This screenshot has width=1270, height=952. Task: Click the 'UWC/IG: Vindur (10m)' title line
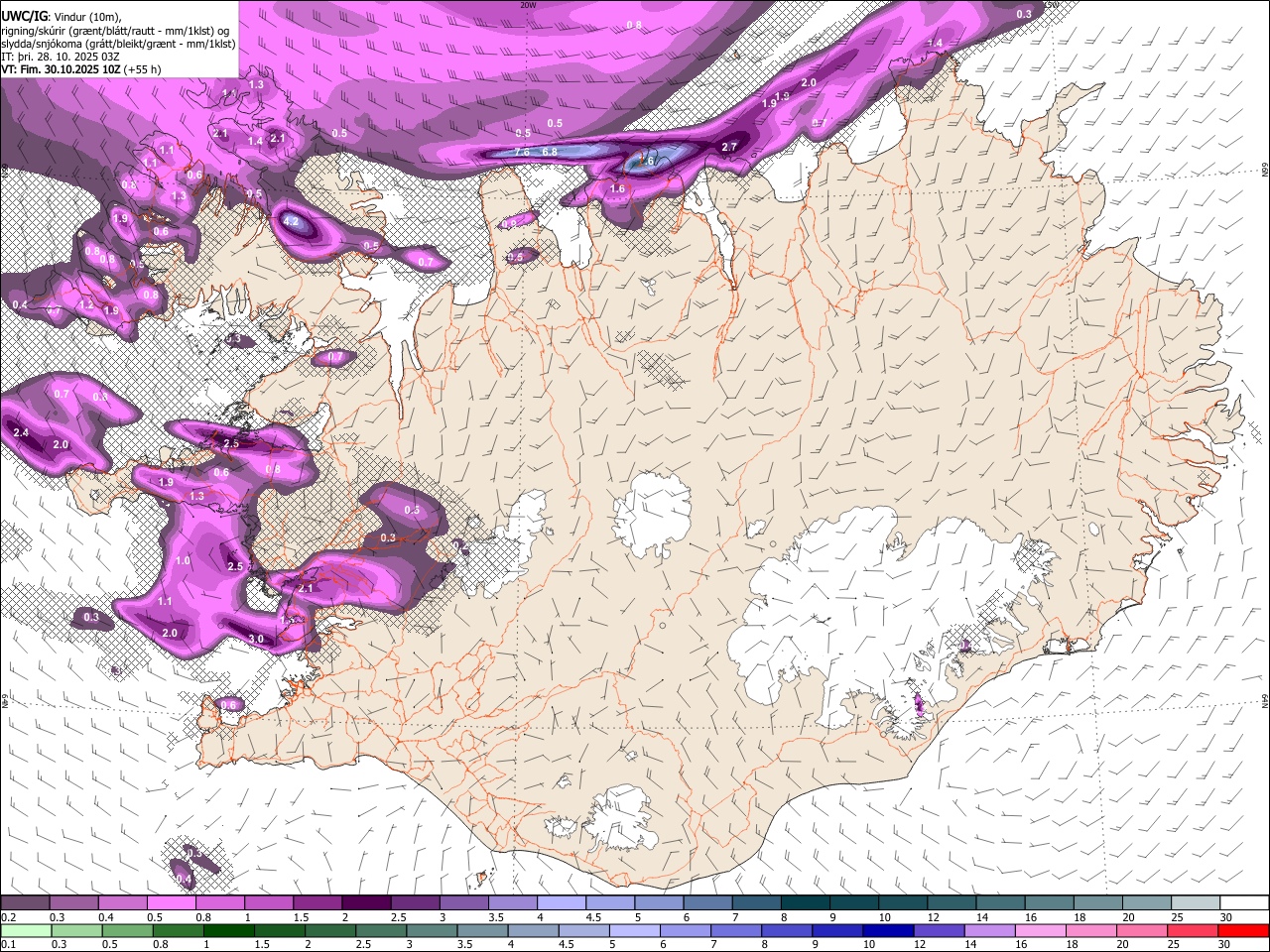click(x=62, y=17)
